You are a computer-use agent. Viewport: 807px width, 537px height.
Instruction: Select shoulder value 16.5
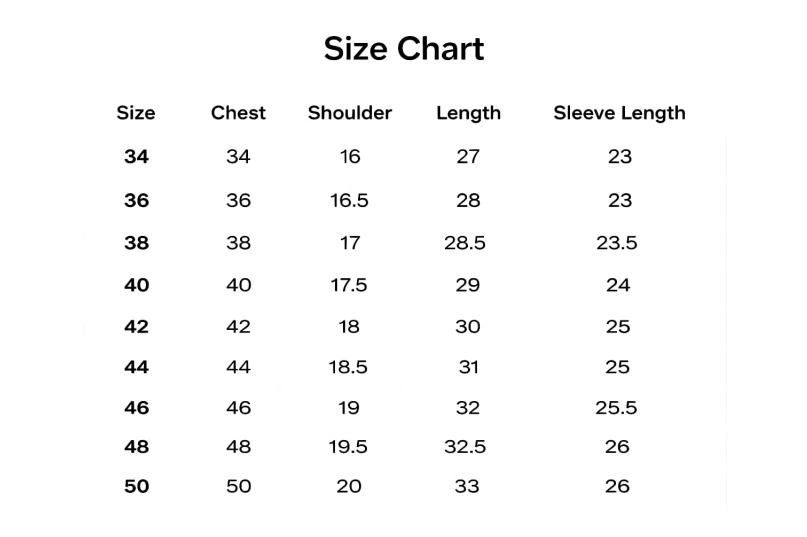(349, 201)
